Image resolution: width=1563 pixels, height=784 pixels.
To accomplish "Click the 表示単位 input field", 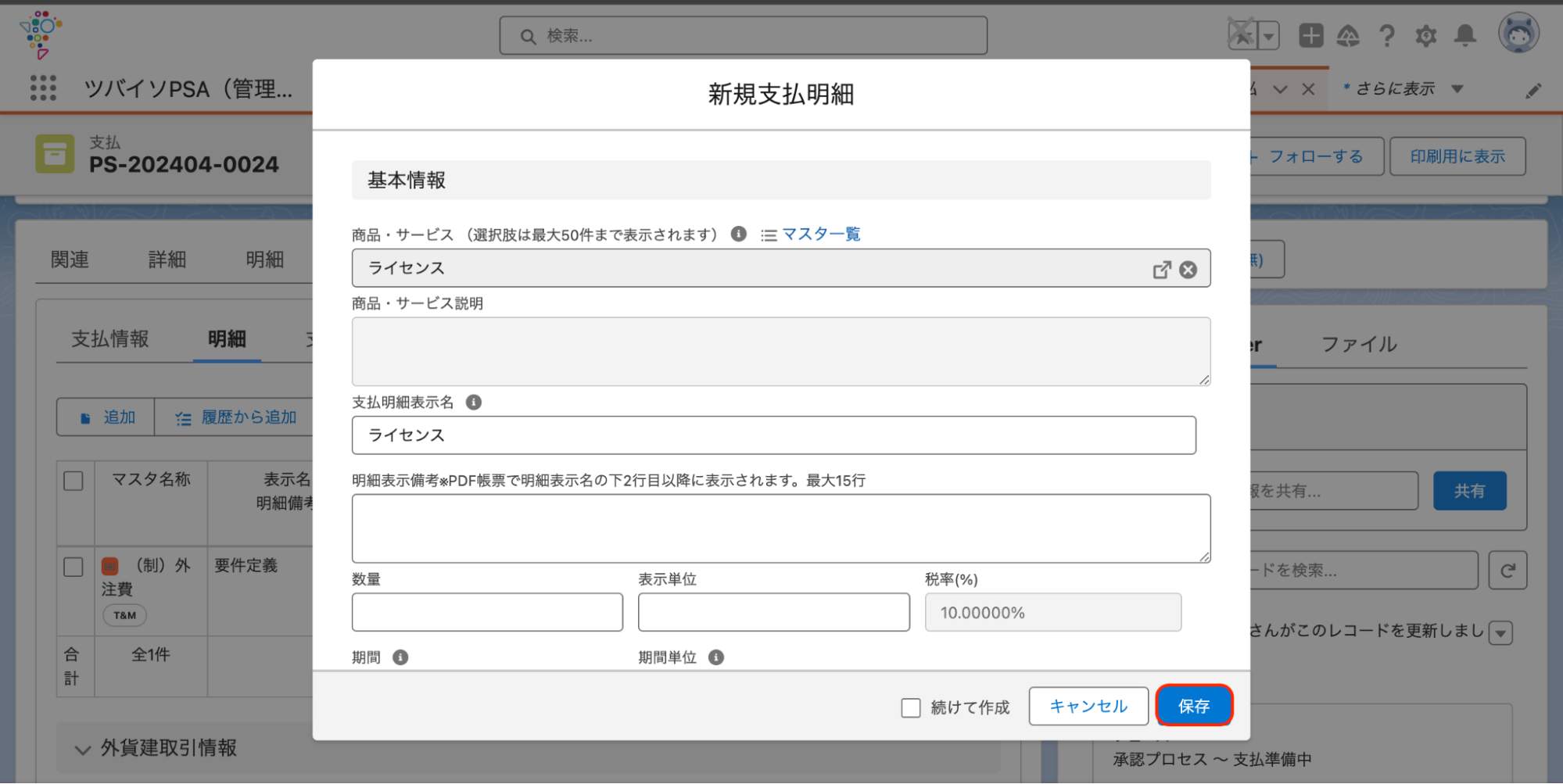I will [773, 612].
